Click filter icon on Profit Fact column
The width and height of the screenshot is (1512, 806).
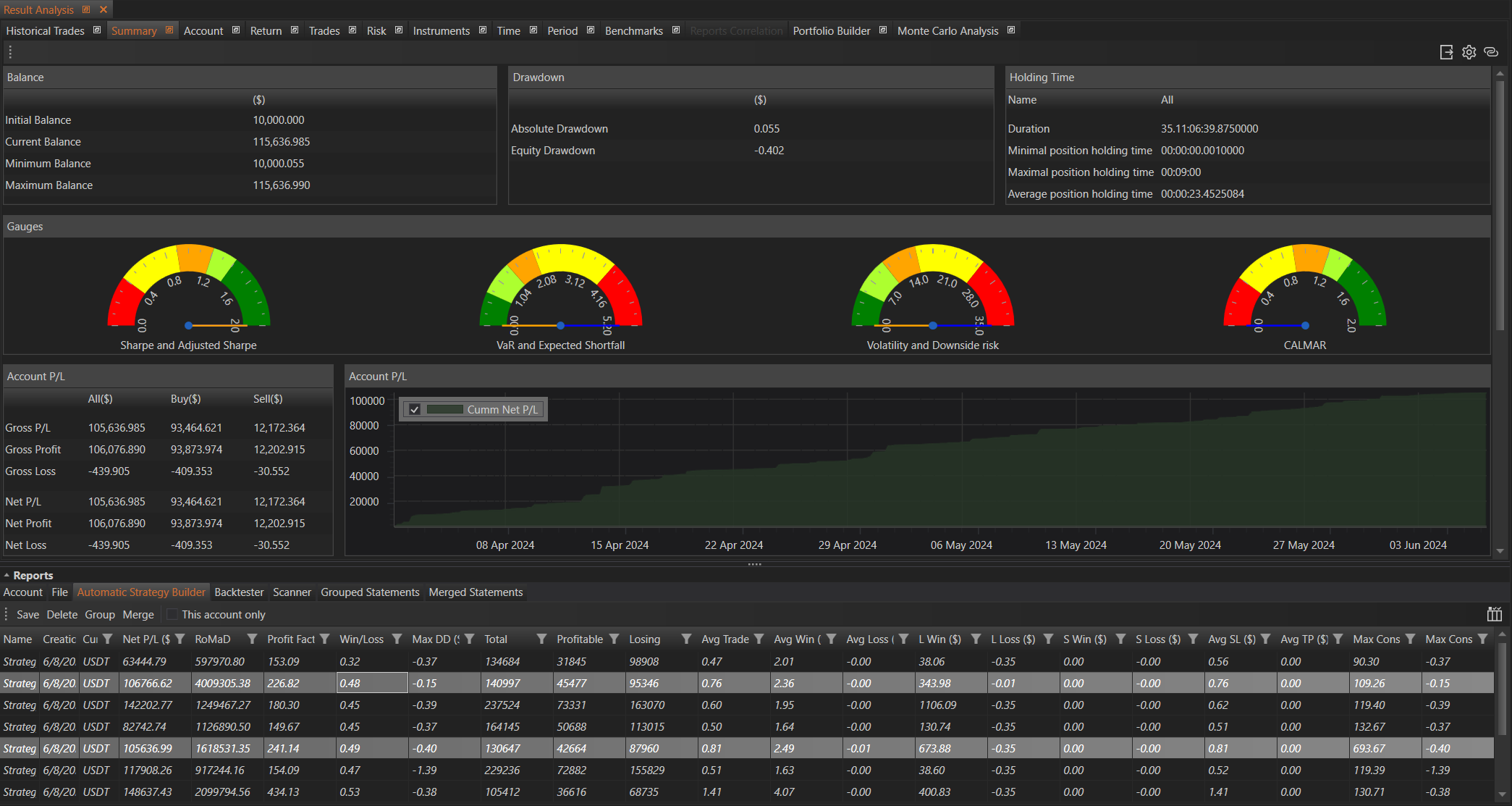click(x=325, y=639)
